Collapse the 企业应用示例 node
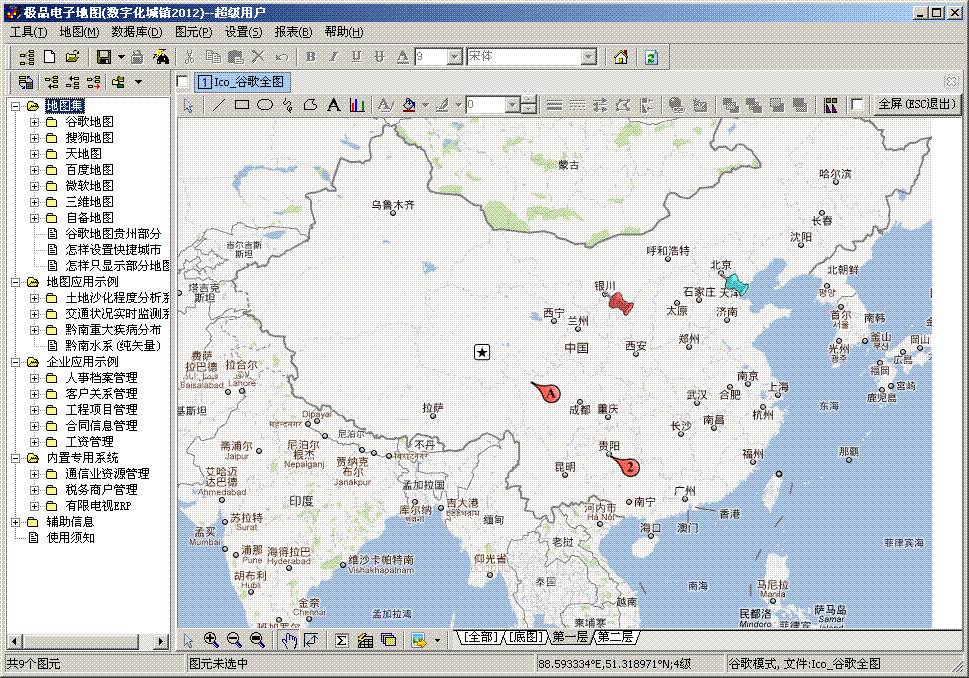969x678 pixels. coord(15,362)
